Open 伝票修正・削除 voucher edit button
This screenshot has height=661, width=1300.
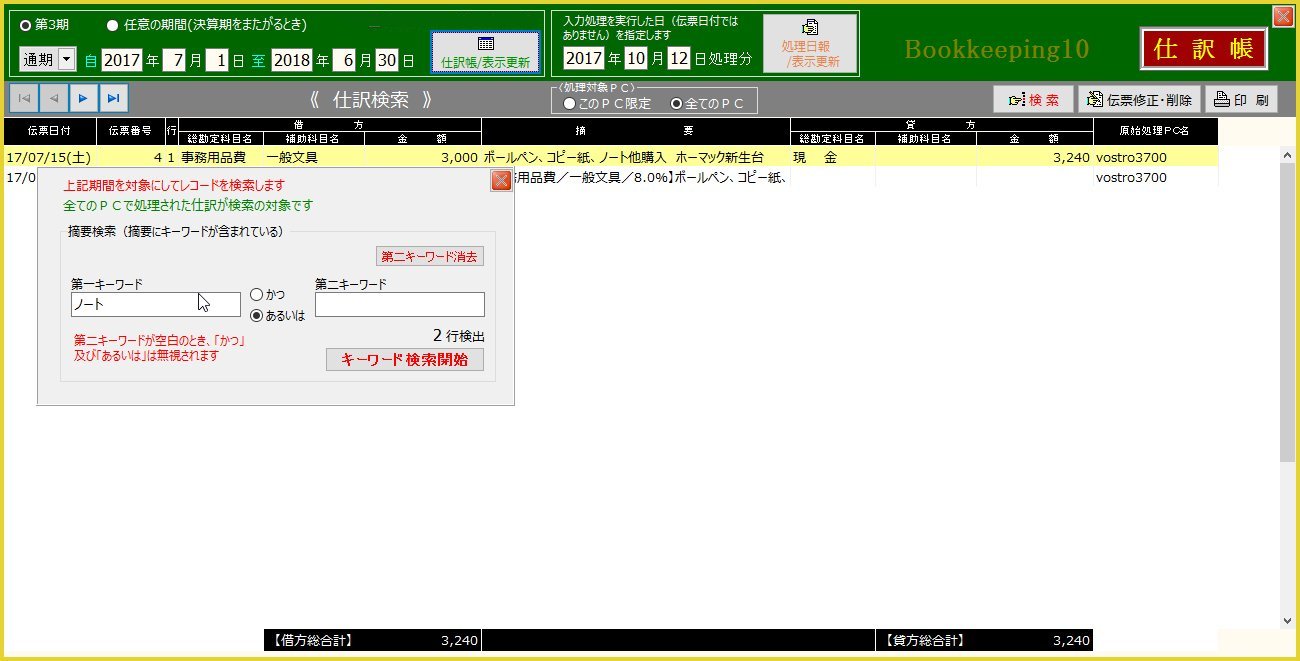[1139, 99]
